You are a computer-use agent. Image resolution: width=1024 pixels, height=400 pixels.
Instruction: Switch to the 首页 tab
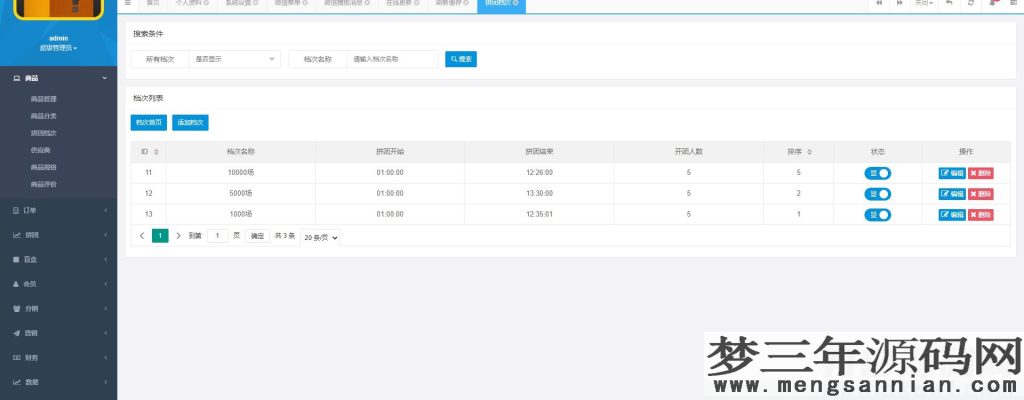(153, 4)
